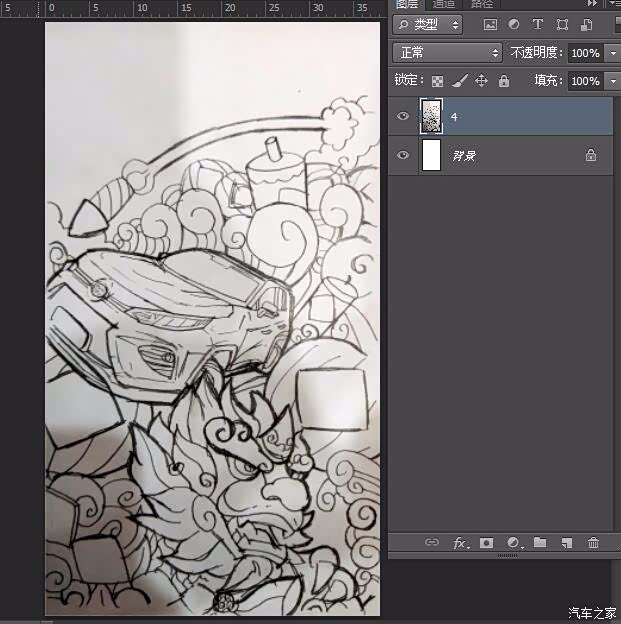Click 填充 label

(x=548, y=81)
